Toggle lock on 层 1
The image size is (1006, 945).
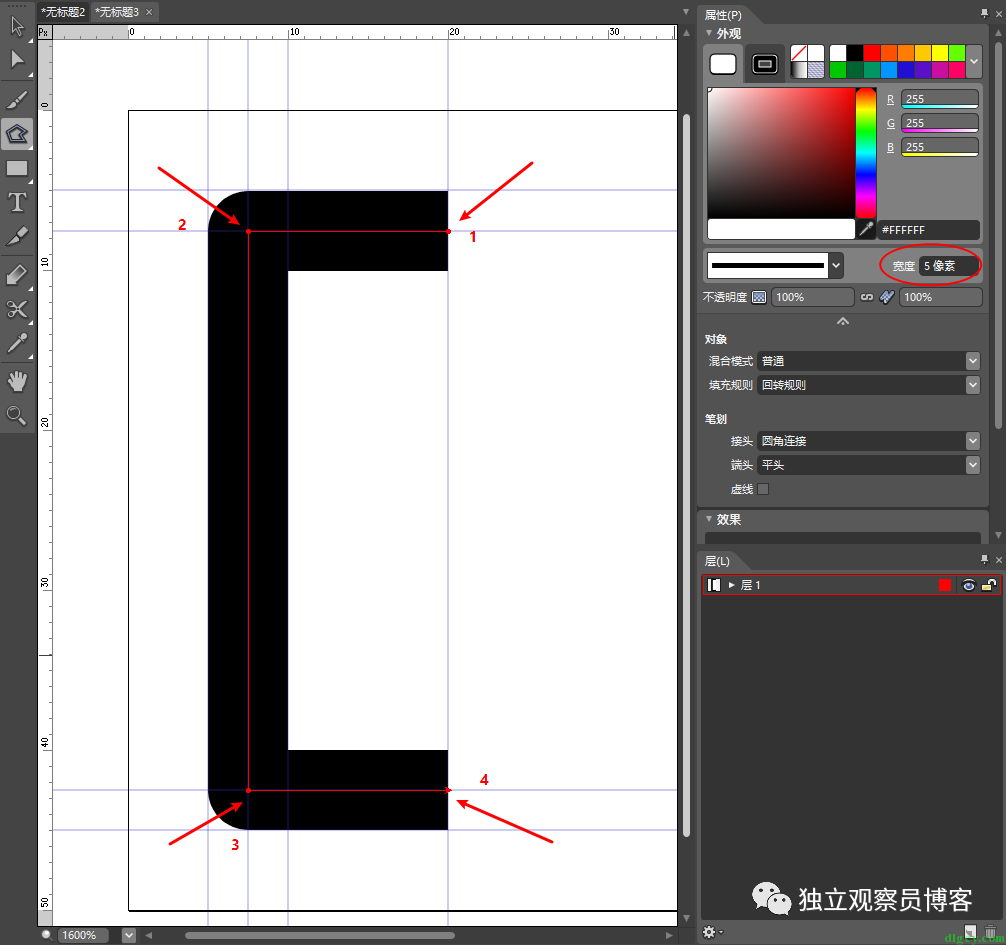coord(989,585)
